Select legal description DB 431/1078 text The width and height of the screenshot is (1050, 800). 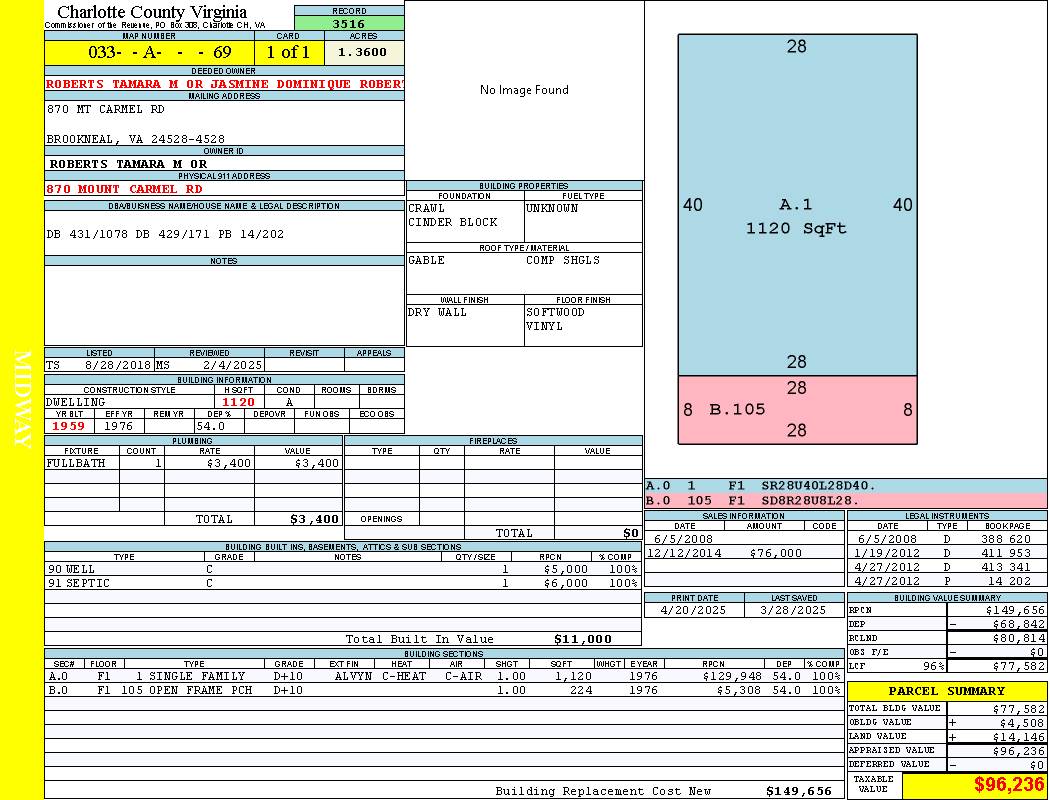(165, 234)
